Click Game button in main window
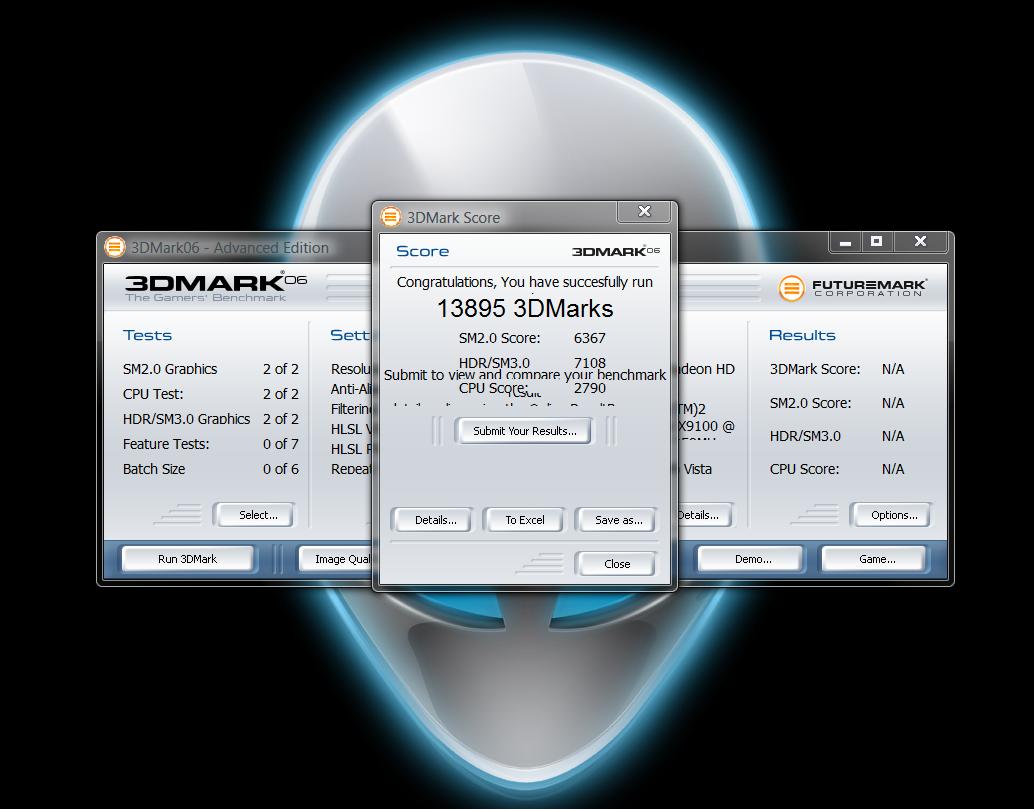The width and height of the screenshot is (1034, 809). (x=876, y=559)
